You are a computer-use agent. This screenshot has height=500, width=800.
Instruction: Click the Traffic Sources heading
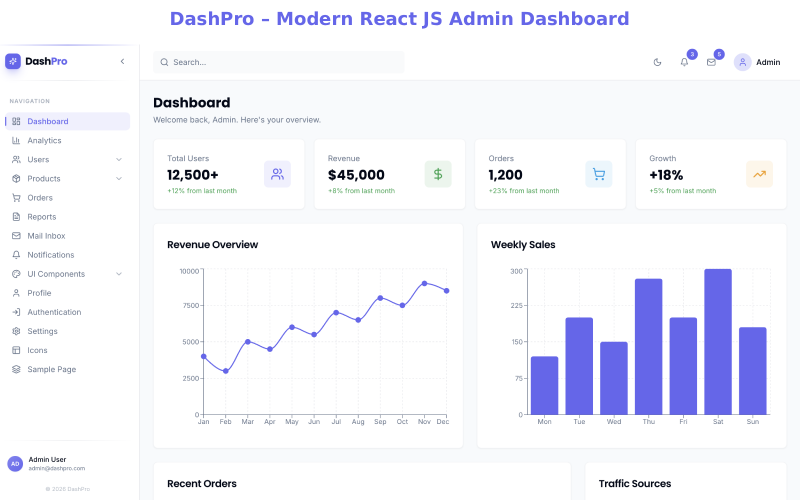coord(635,484)
